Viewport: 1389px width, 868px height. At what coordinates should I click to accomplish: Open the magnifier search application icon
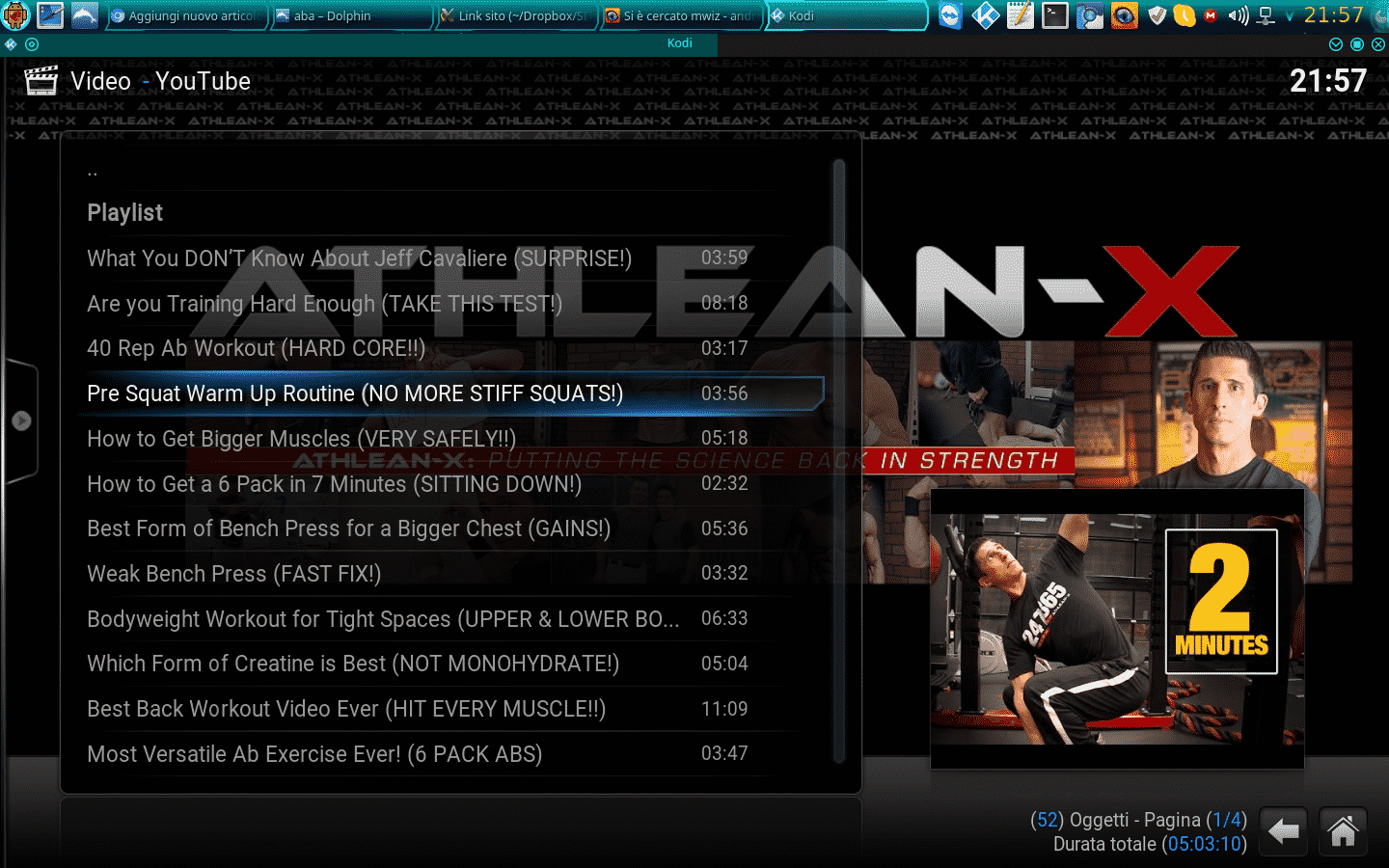[1090, 15]
